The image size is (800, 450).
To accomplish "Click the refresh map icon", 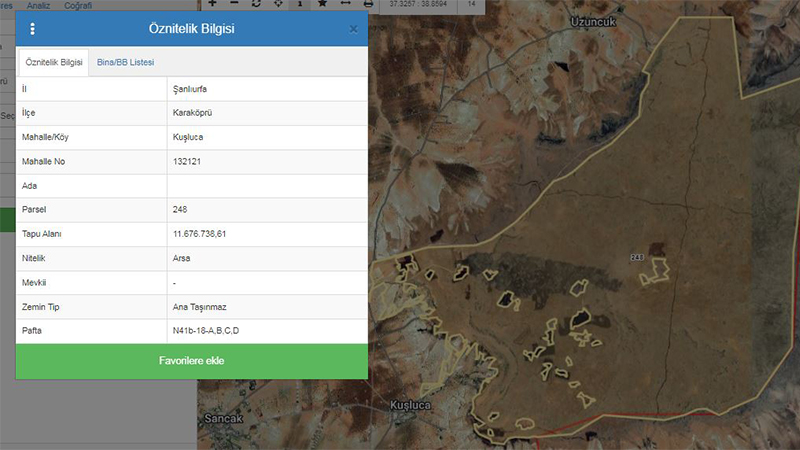I will (x=255, y=4).
